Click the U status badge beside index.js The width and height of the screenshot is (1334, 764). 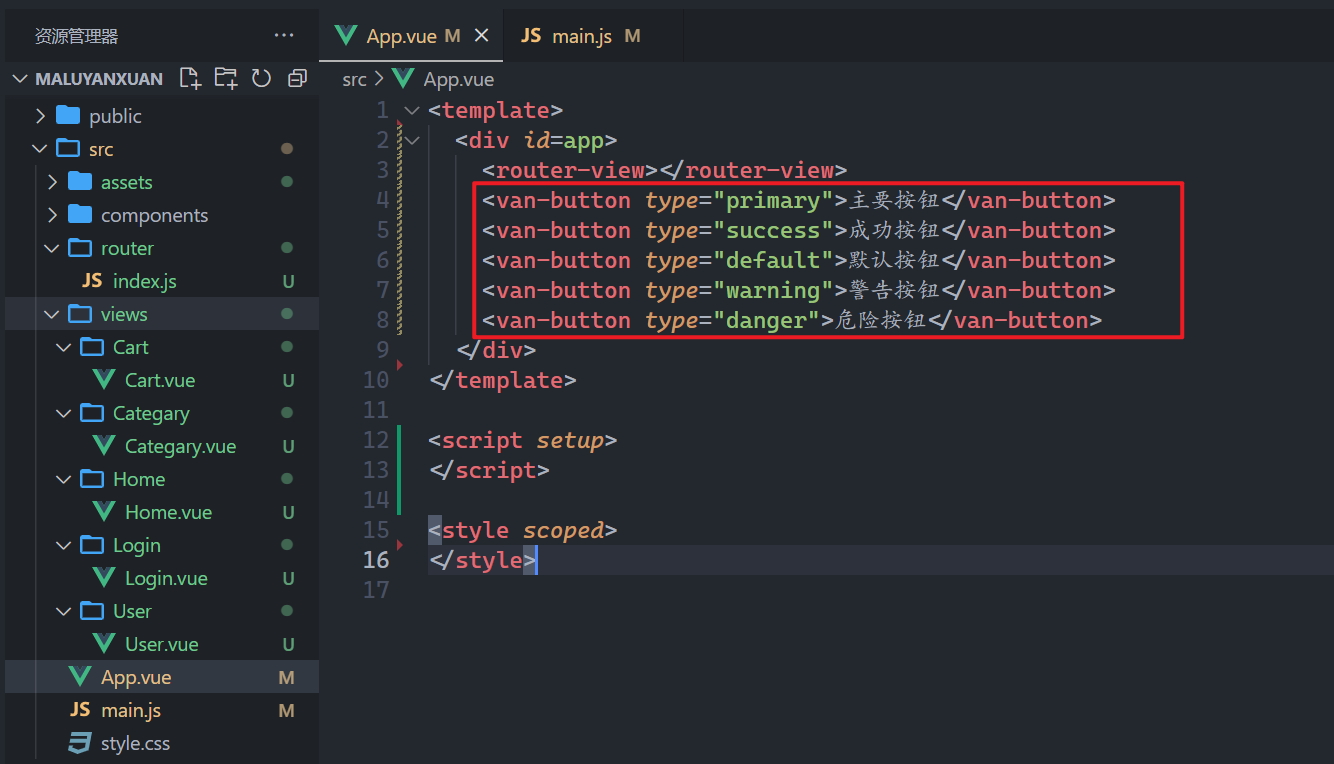[x=288, y=282]
